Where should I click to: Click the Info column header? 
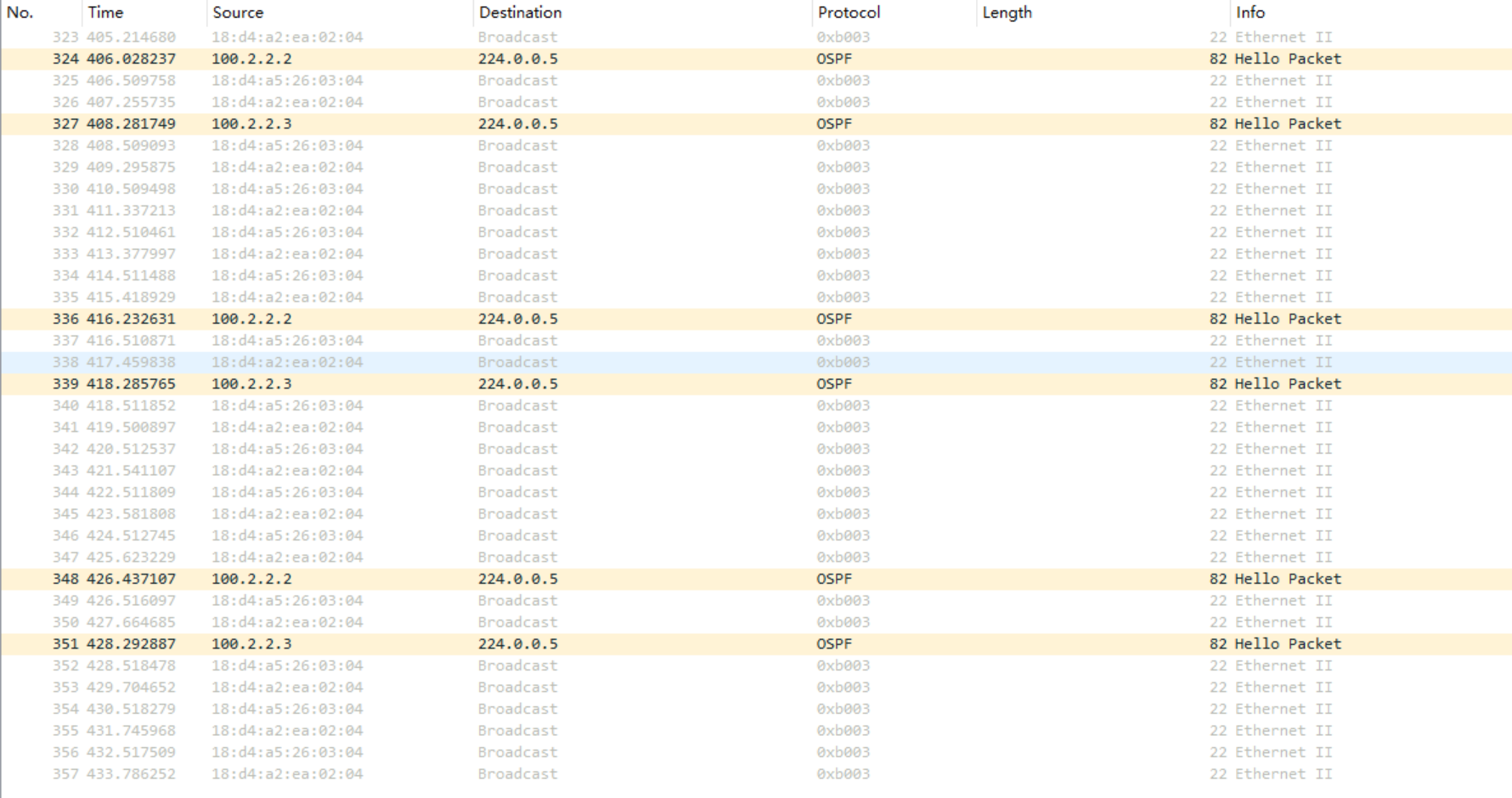[x=1370, y=13]
